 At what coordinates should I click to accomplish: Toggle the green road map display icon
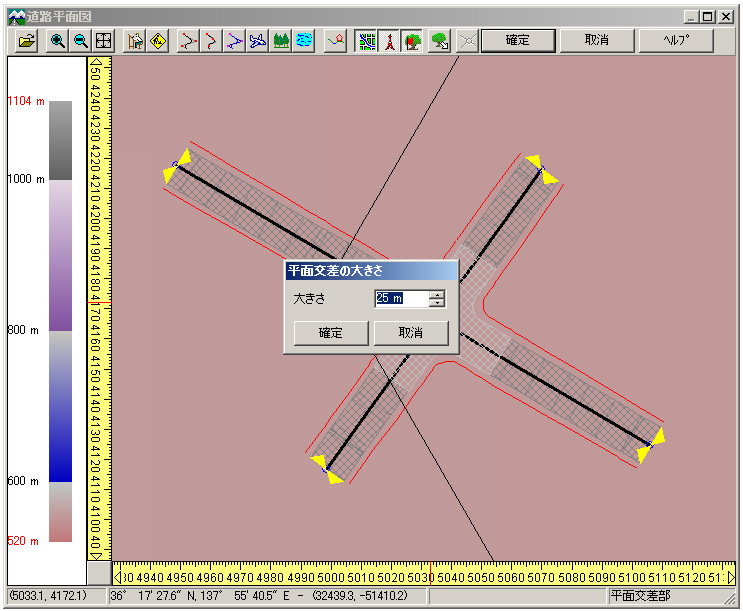pos(366,41)
